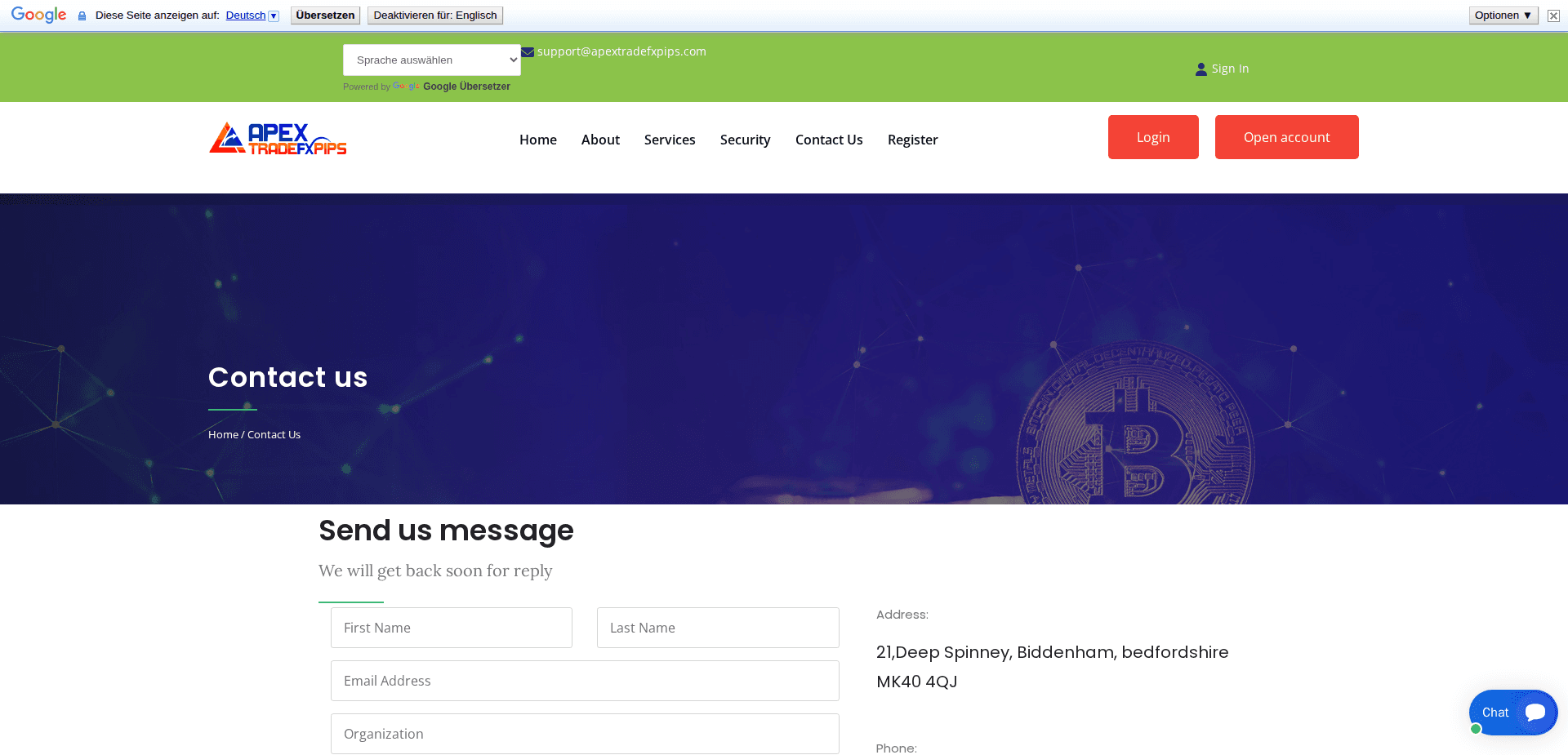Click the Email Address input field
The image size is (1568, 755).
[584, 681]
